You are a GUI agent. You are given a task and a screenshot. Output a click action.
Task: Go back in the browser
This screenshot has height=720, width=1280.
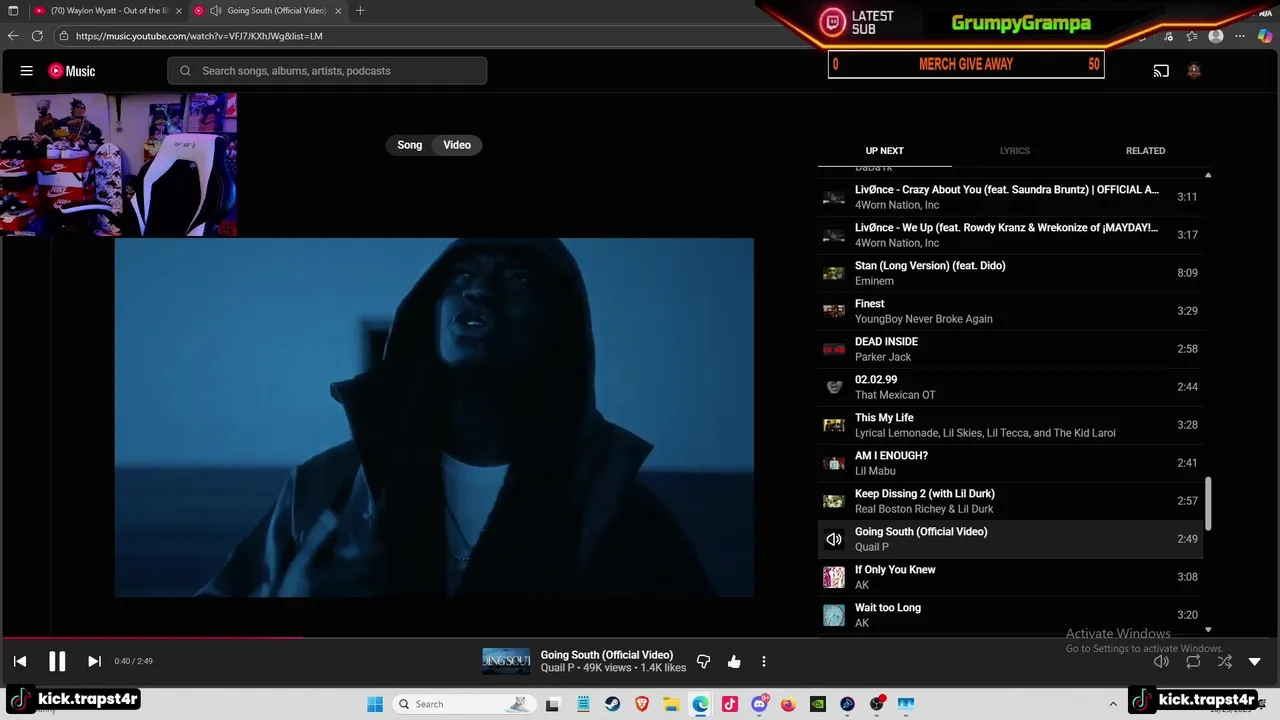[13, 36]
